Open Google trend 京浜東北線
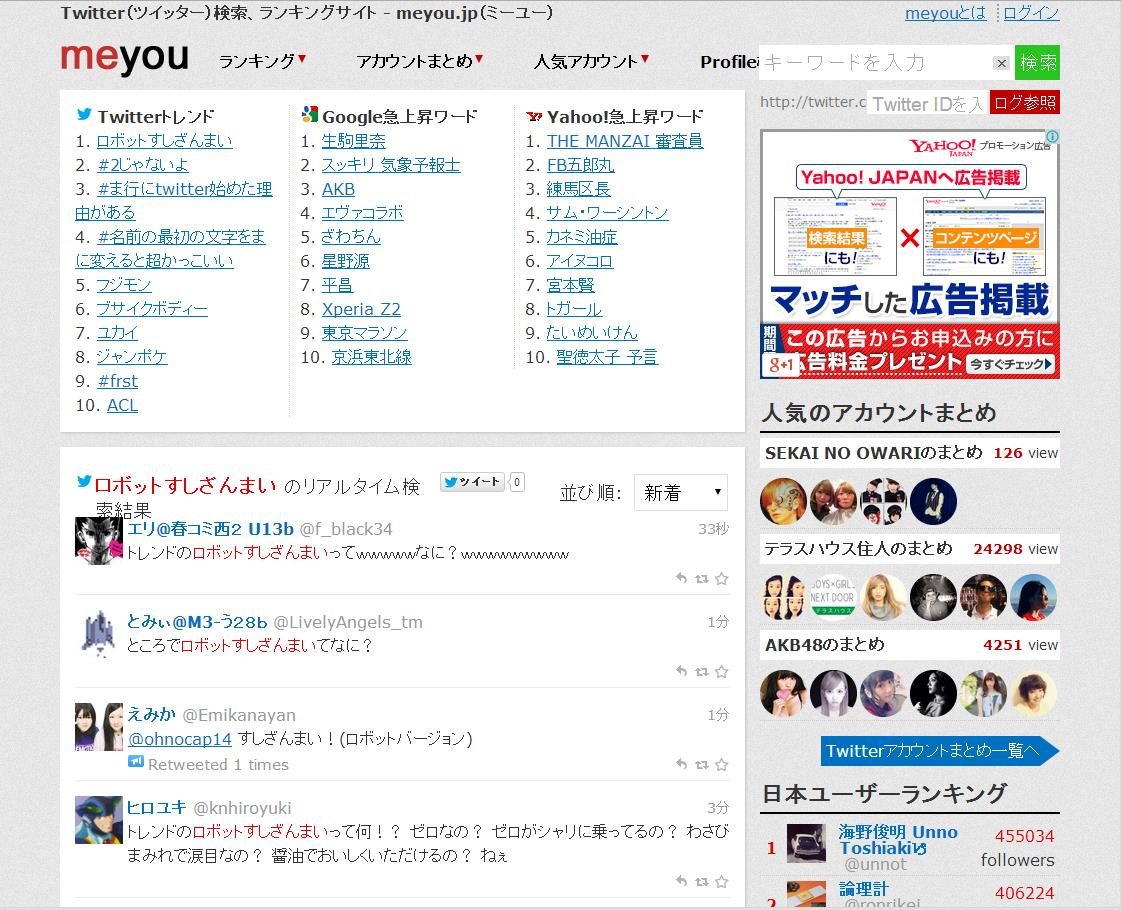Image resolution: width=1121 pixels, height=910 pixels. click(372, 357)
